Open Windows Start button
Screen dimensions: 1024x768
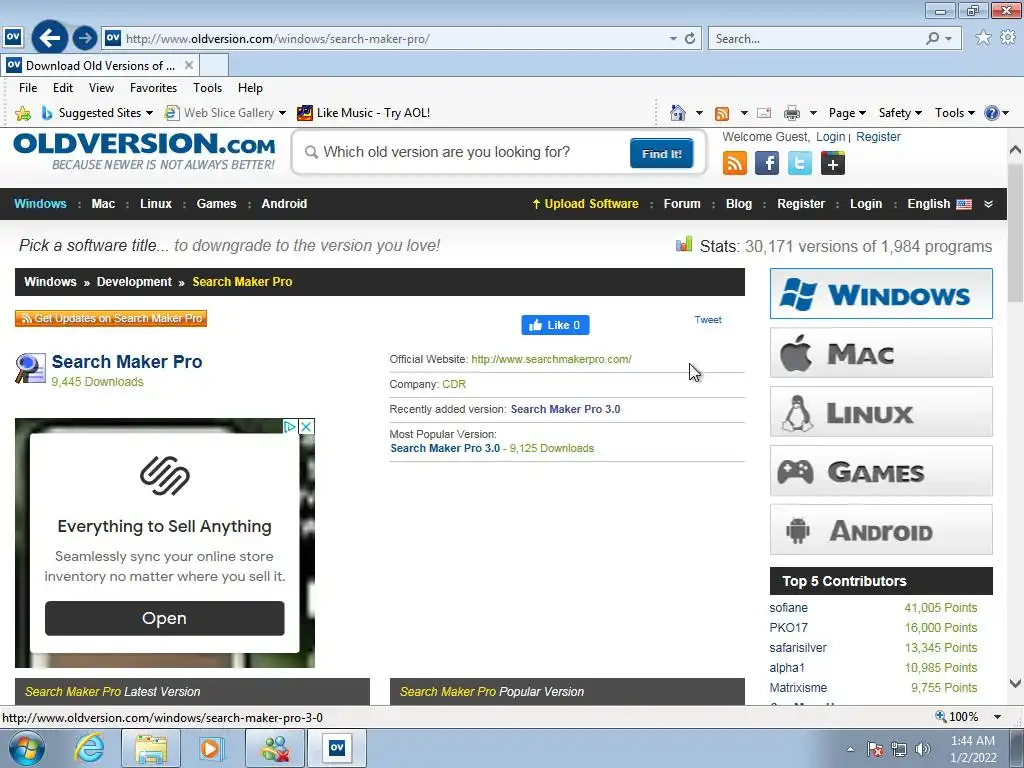(26, 748)
